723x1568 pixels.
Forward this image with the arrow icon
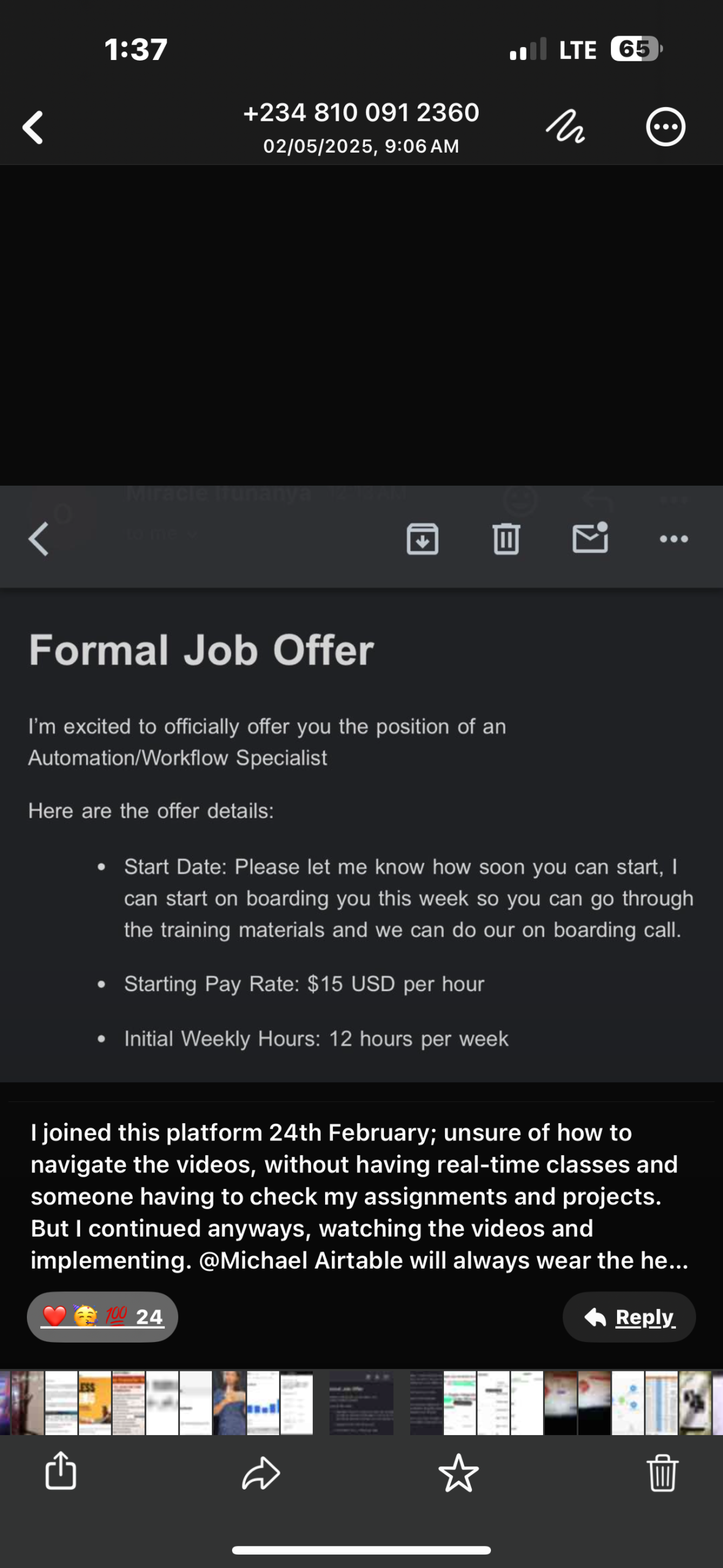point(261,1472)
